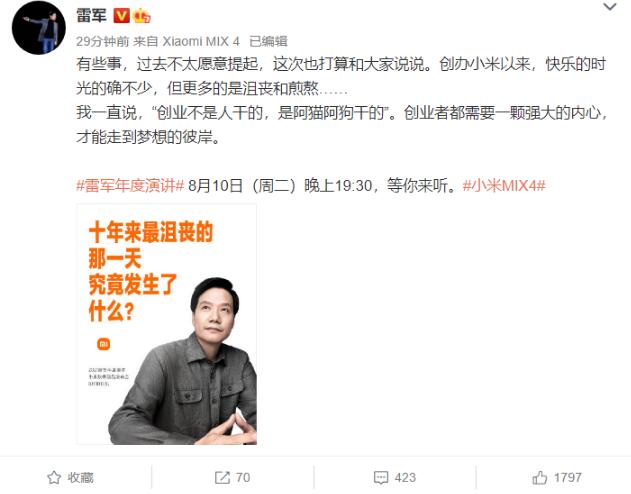Click the comment count 423
The width and height of the screenshot is (631, 494).
click(x=405, y=478)
